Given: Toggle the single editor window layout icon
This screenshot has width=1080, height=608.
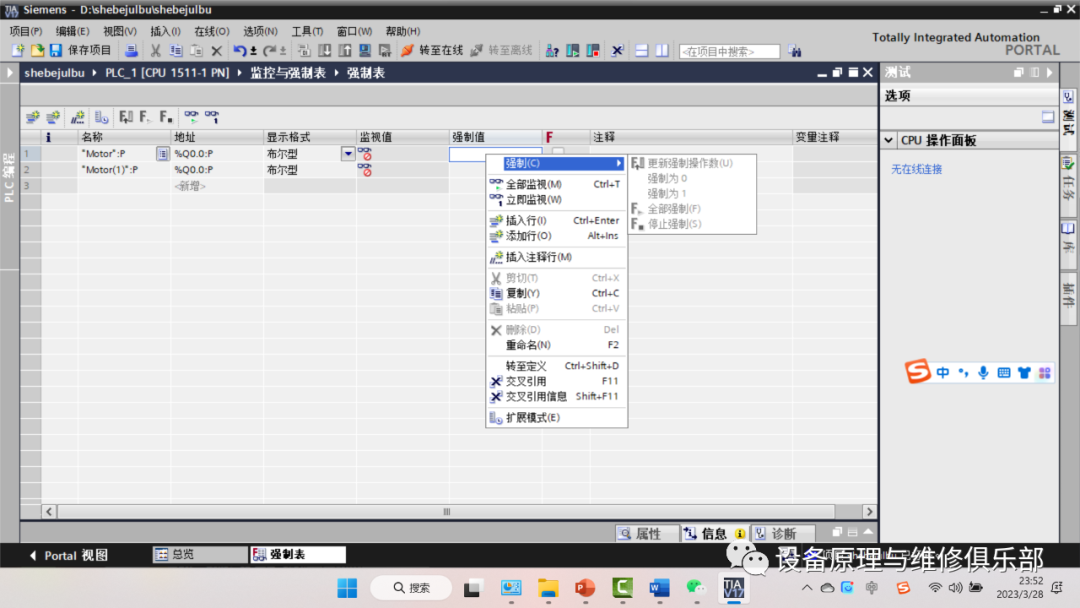Looking at the screenshot, I should (640, 50).
